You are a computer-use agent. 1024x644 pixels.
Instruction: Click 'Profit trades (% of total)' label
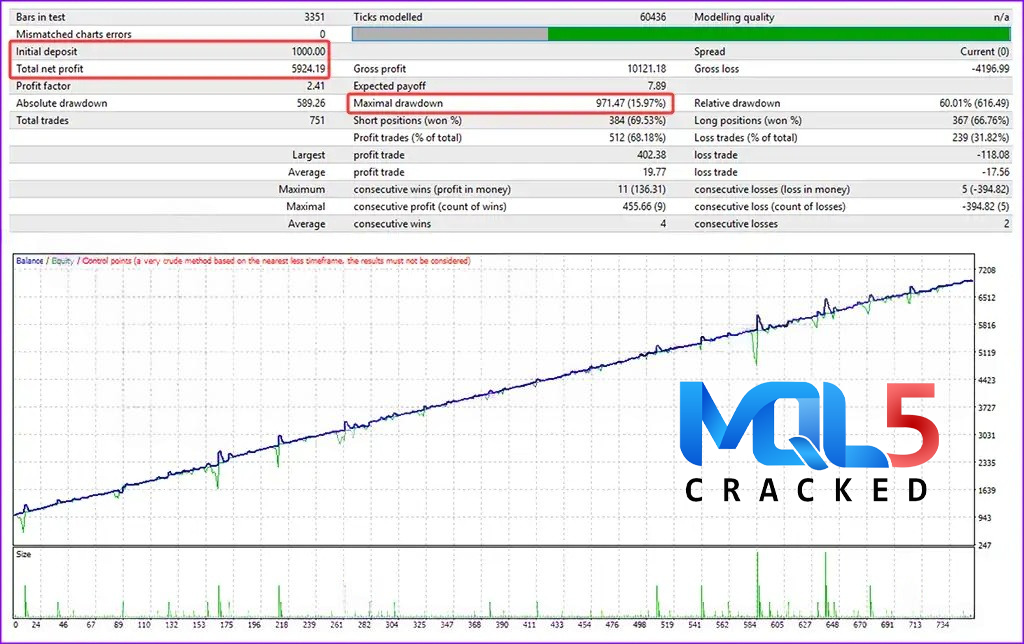point(408,138)
